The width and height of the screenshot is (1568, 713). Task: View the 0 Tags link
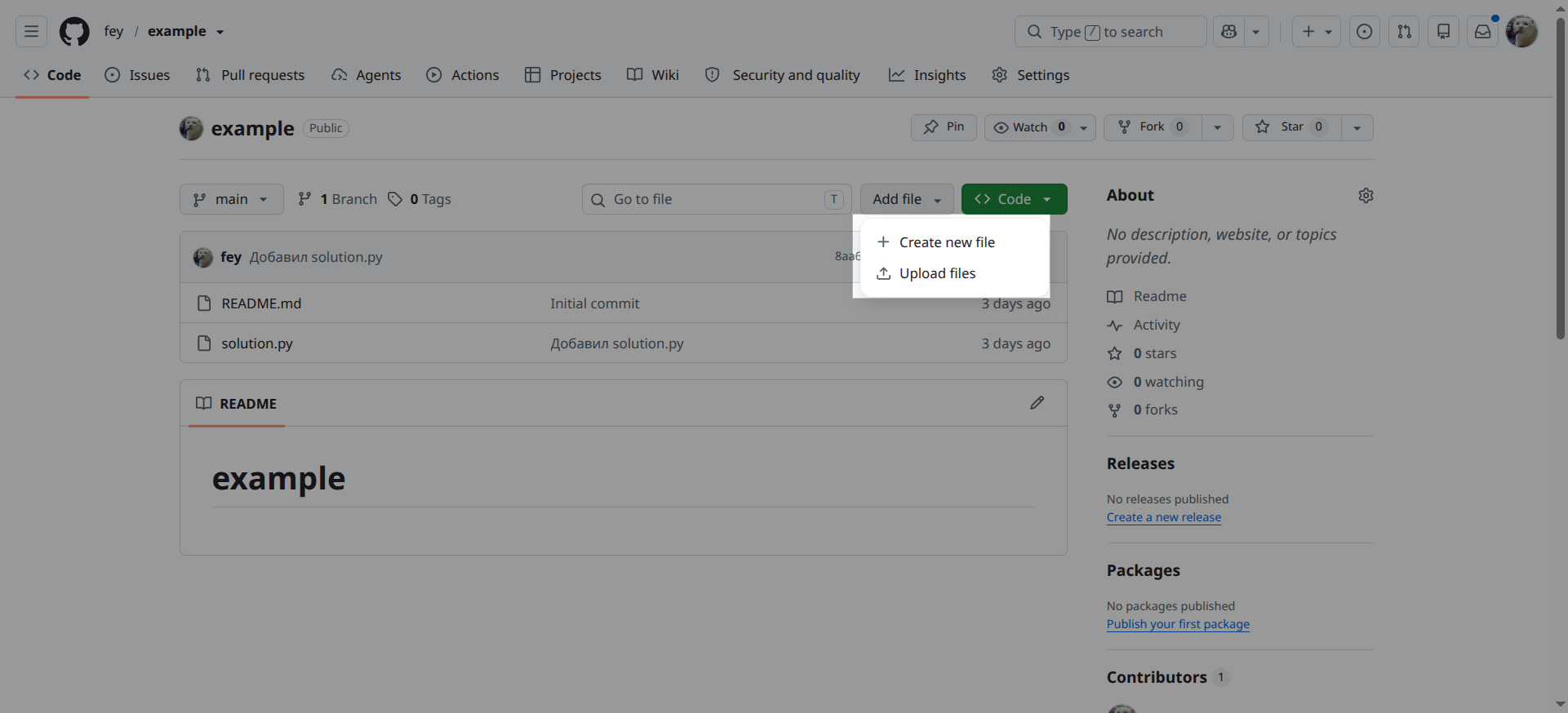pyautogui.click(x=420, y=199)
